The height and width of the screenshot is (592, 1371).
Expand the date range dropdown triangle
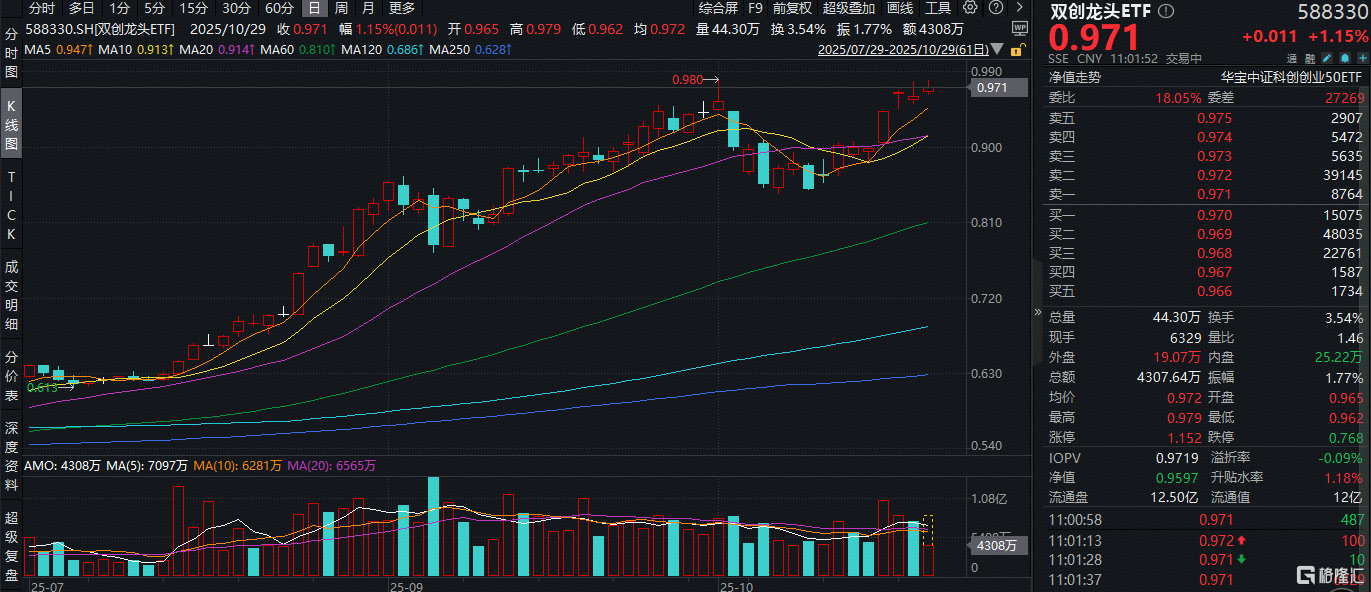[998, 49]
